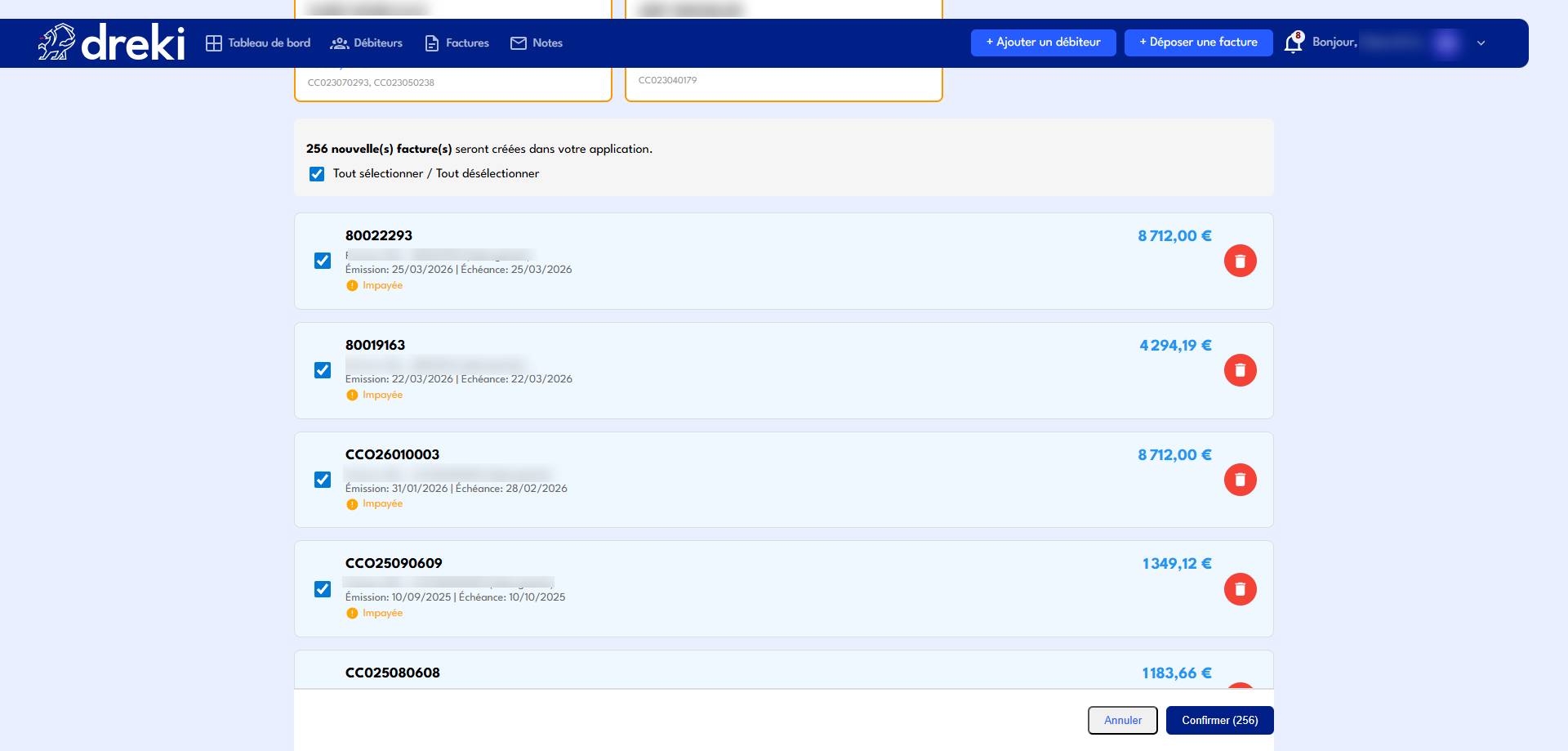The width and height of the screenshot is (1568, 751).
Task: Click the Dreki lion logo
Action: coord(56,42)
